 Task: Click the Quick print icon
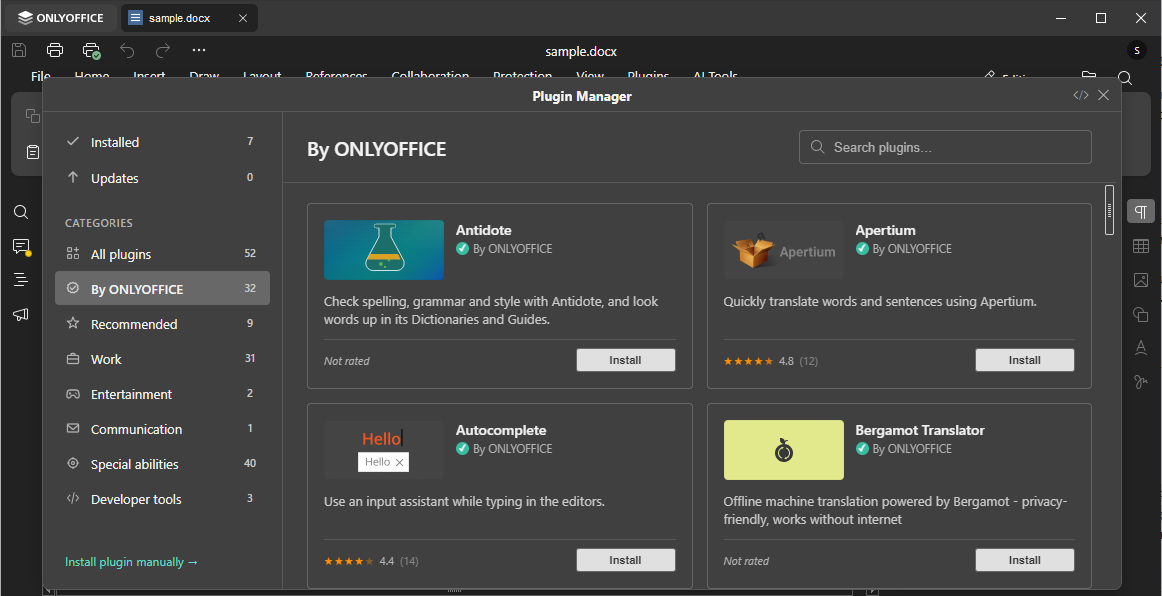click(x=91, y=50)
